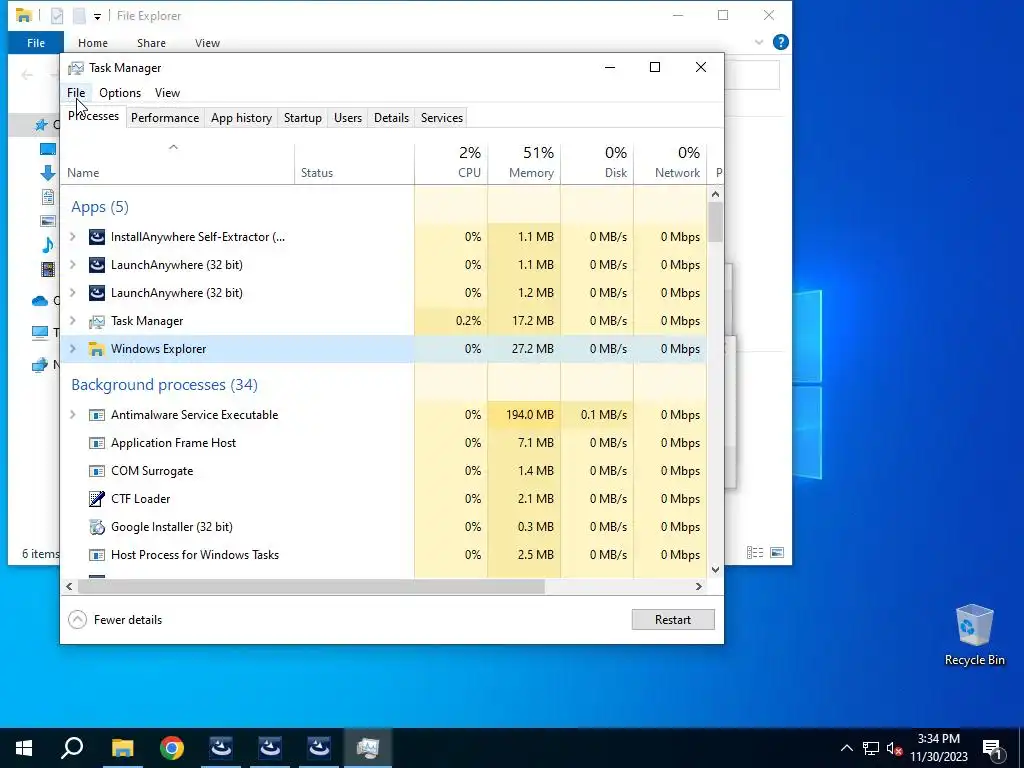
Task: Click Host Process for Windows Tasks icon
Action: [97, 555]
